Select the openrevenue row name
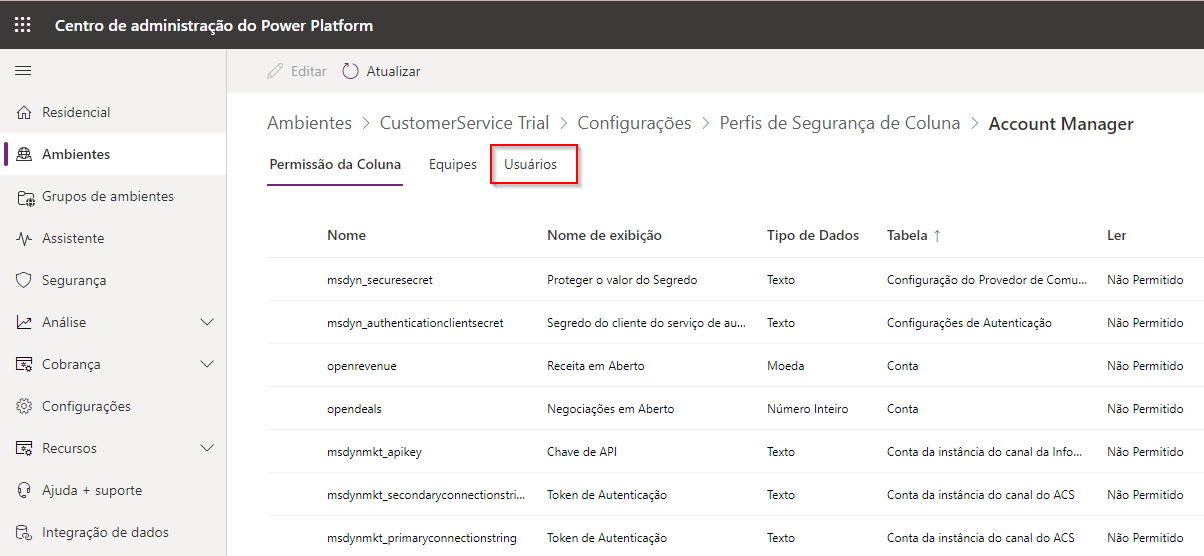 click(362, 366)
